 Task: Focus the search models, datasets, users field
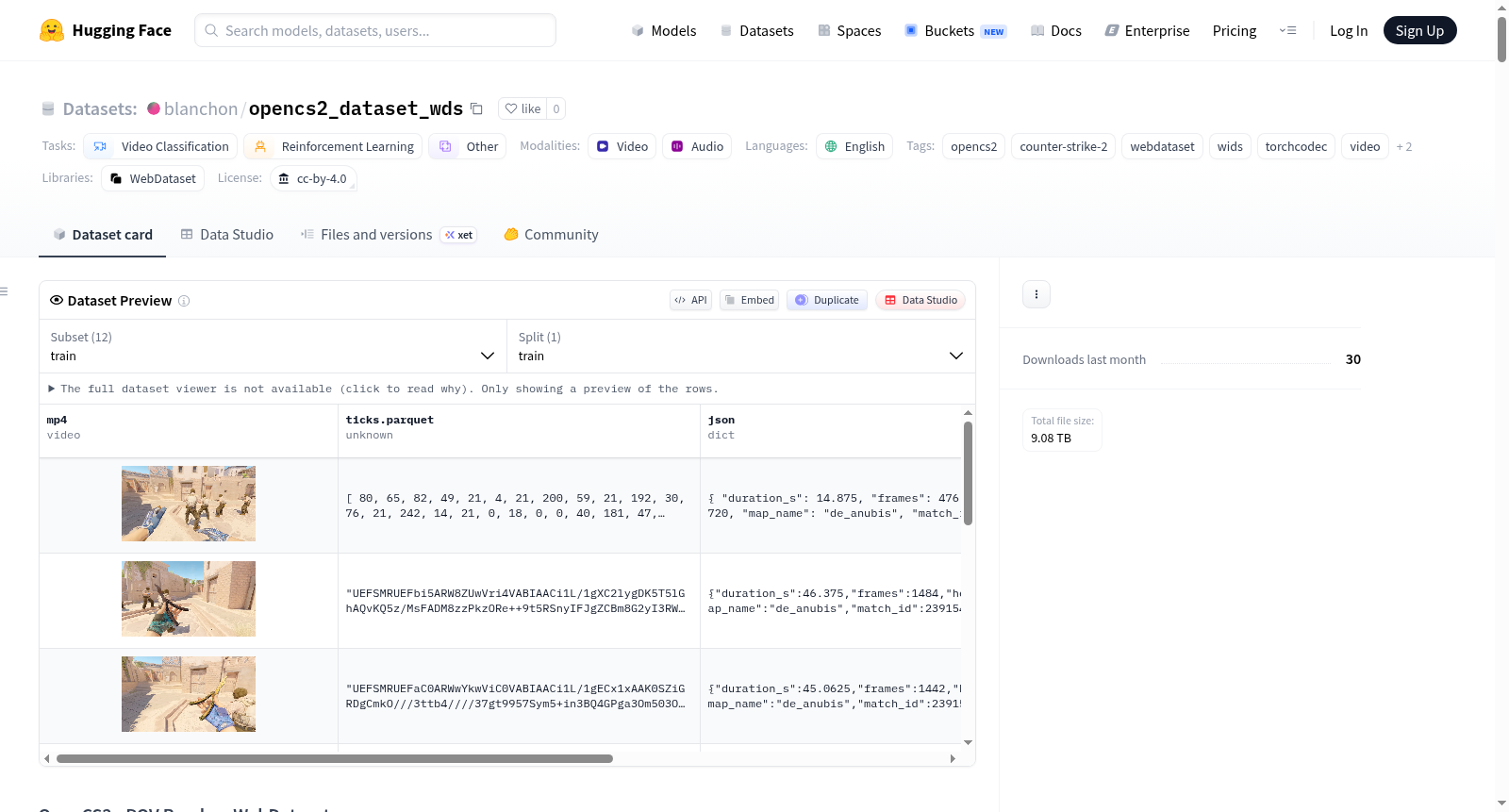(x=375, y=30)
